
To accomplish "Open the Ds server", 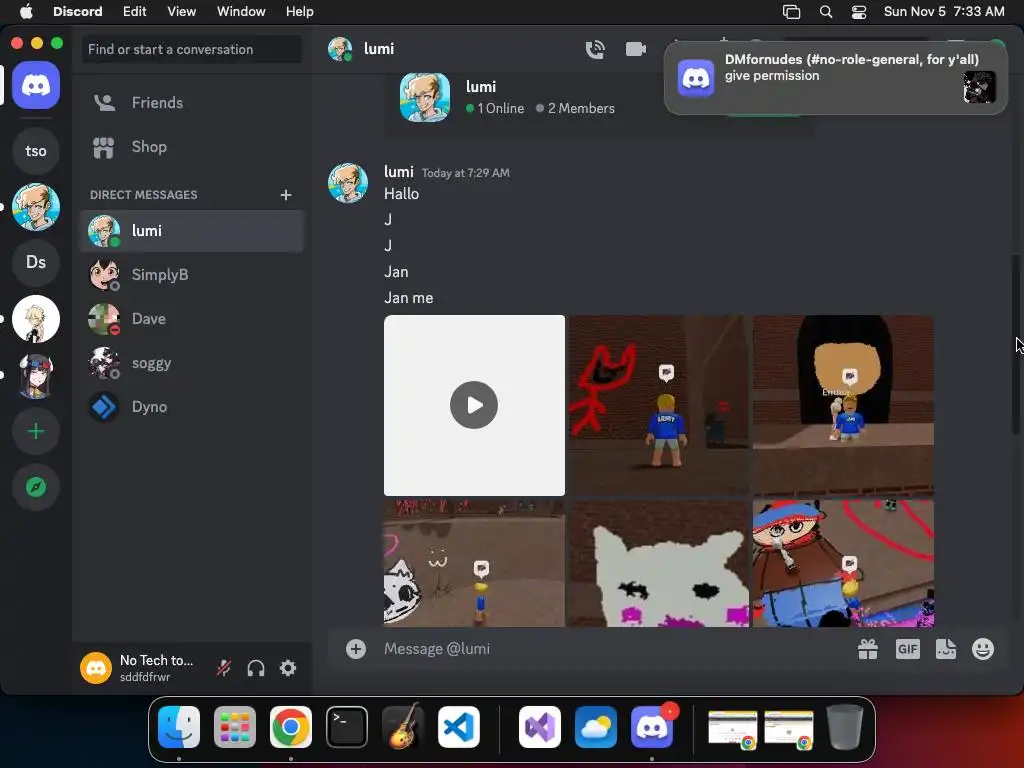I will (36, 263).
